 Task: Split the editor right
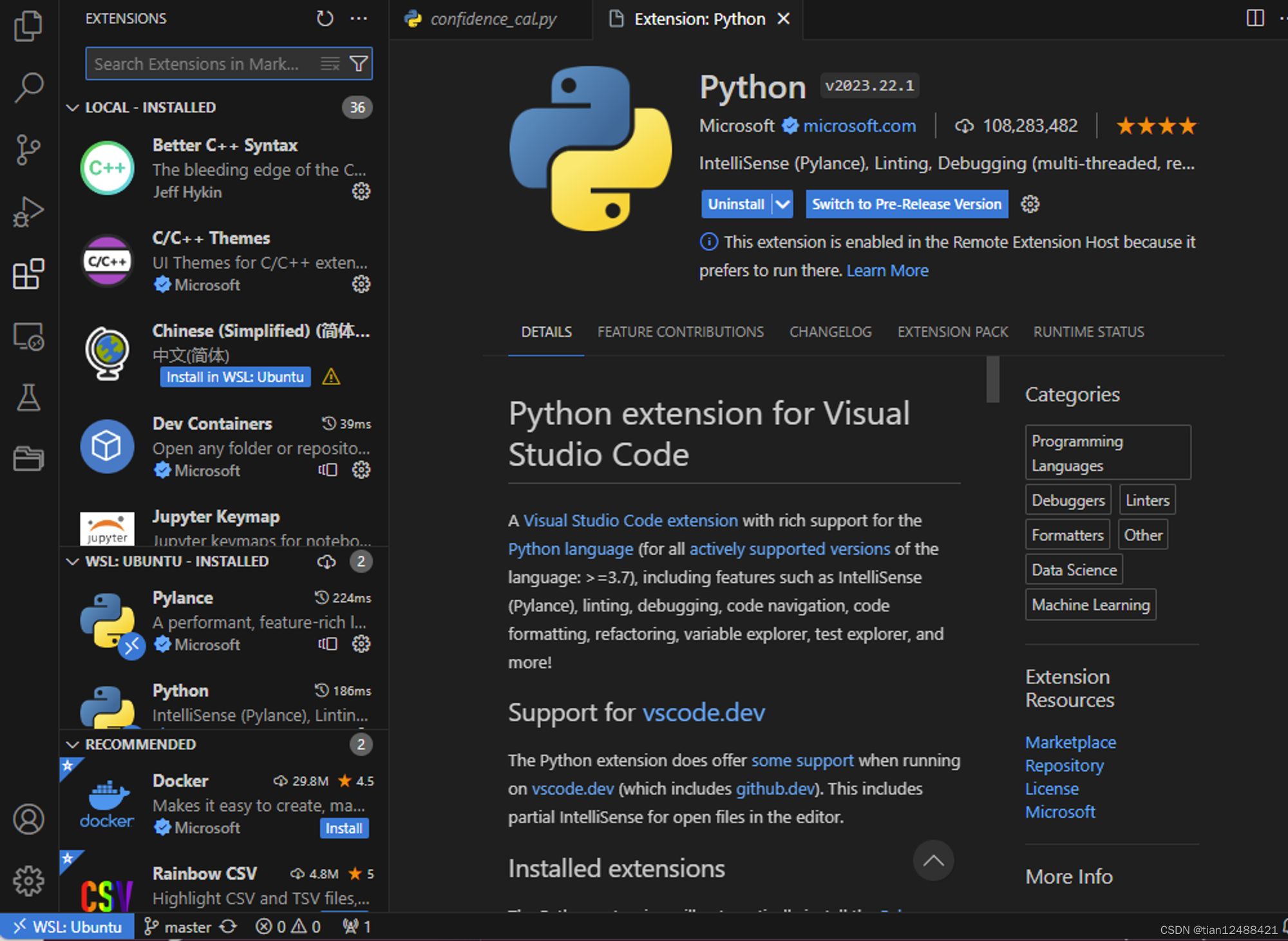coord(1255,18)
